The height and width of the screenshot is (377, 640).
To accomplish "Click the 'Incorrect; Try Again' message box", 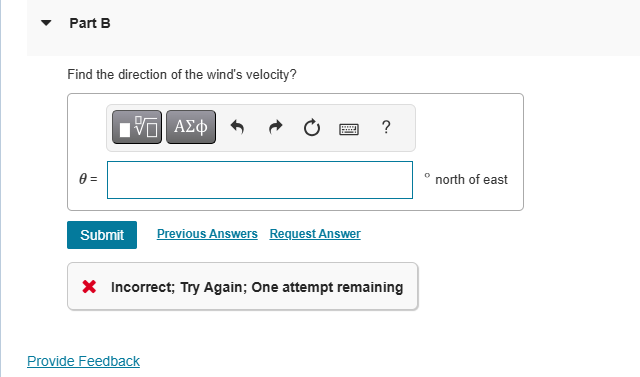I will coord(243,286).
